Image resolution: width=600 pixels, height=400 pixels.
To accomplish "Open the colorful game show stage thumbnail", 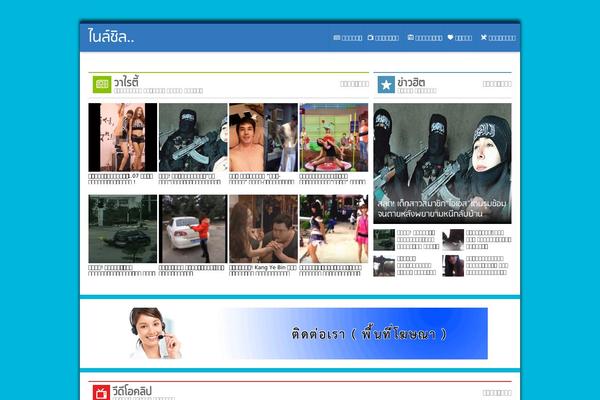I will click(x=334, y=137).
